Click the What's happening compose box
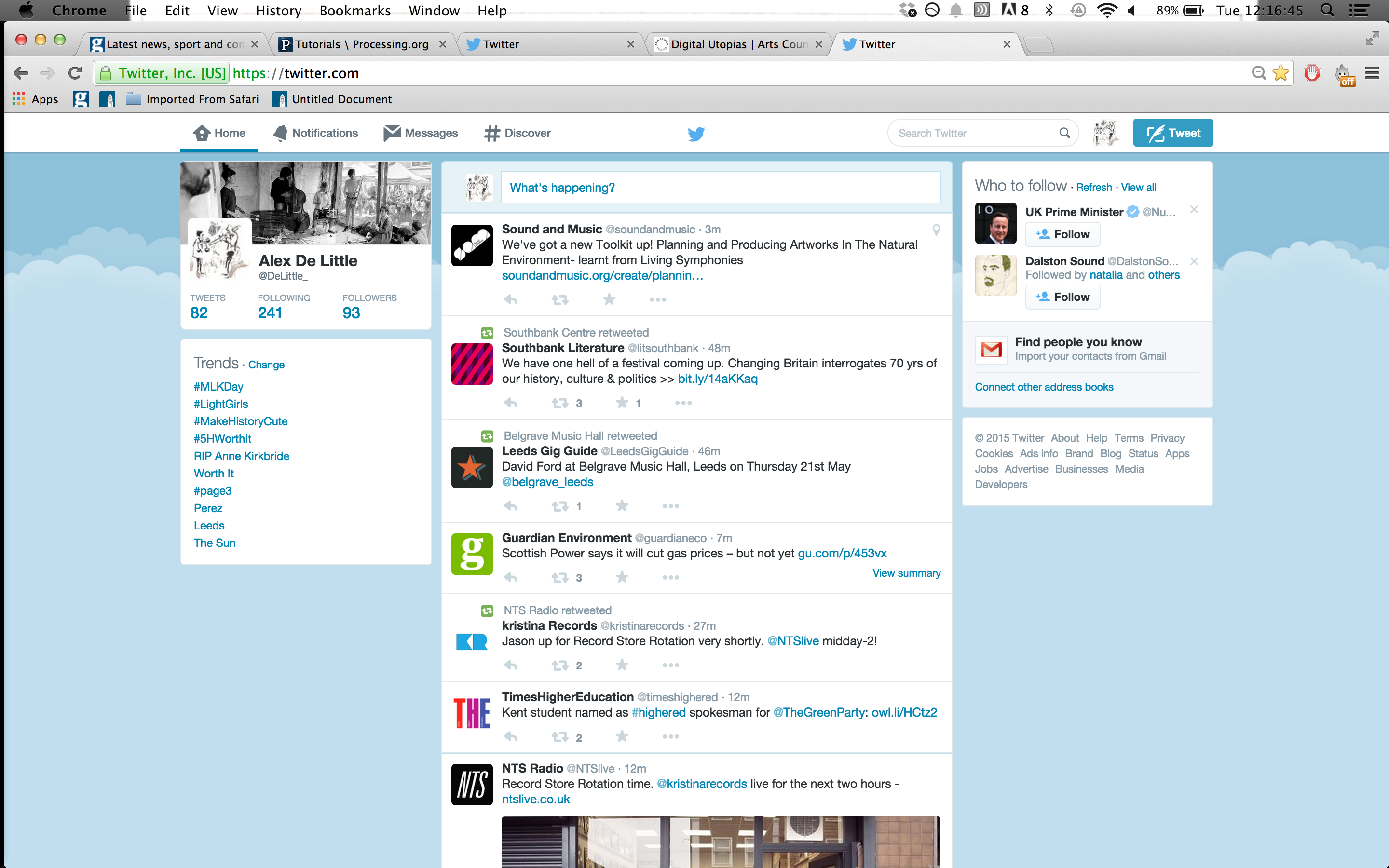This screenshot has height=868, width=1389. pos(721,187)
